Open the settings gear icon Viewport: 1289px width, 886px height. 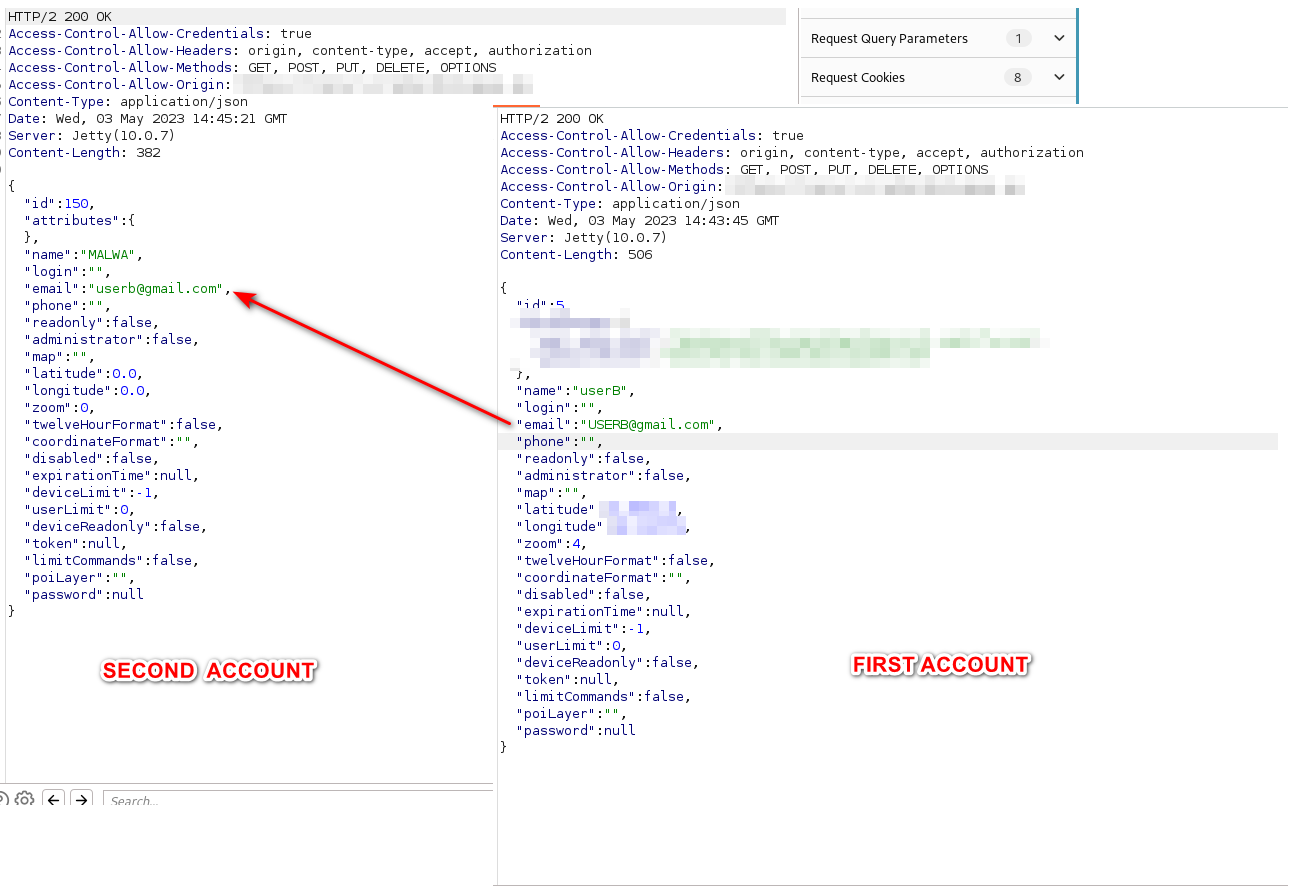click(24, 798)
